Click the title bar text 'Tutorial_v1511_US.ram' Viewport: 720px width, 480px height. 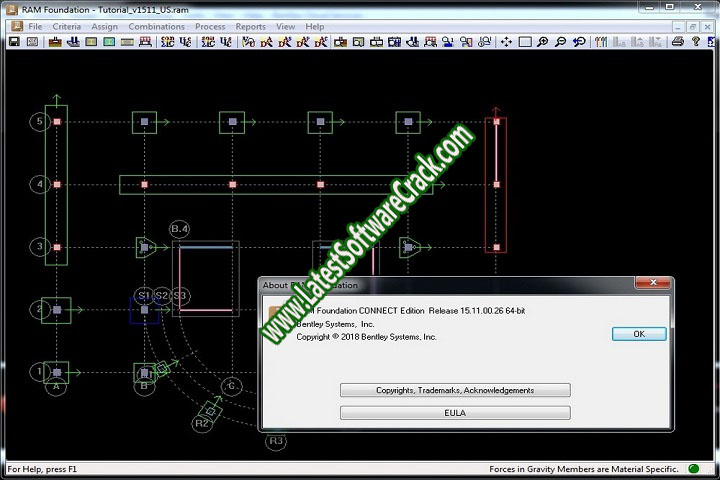[x=143, y=10]
